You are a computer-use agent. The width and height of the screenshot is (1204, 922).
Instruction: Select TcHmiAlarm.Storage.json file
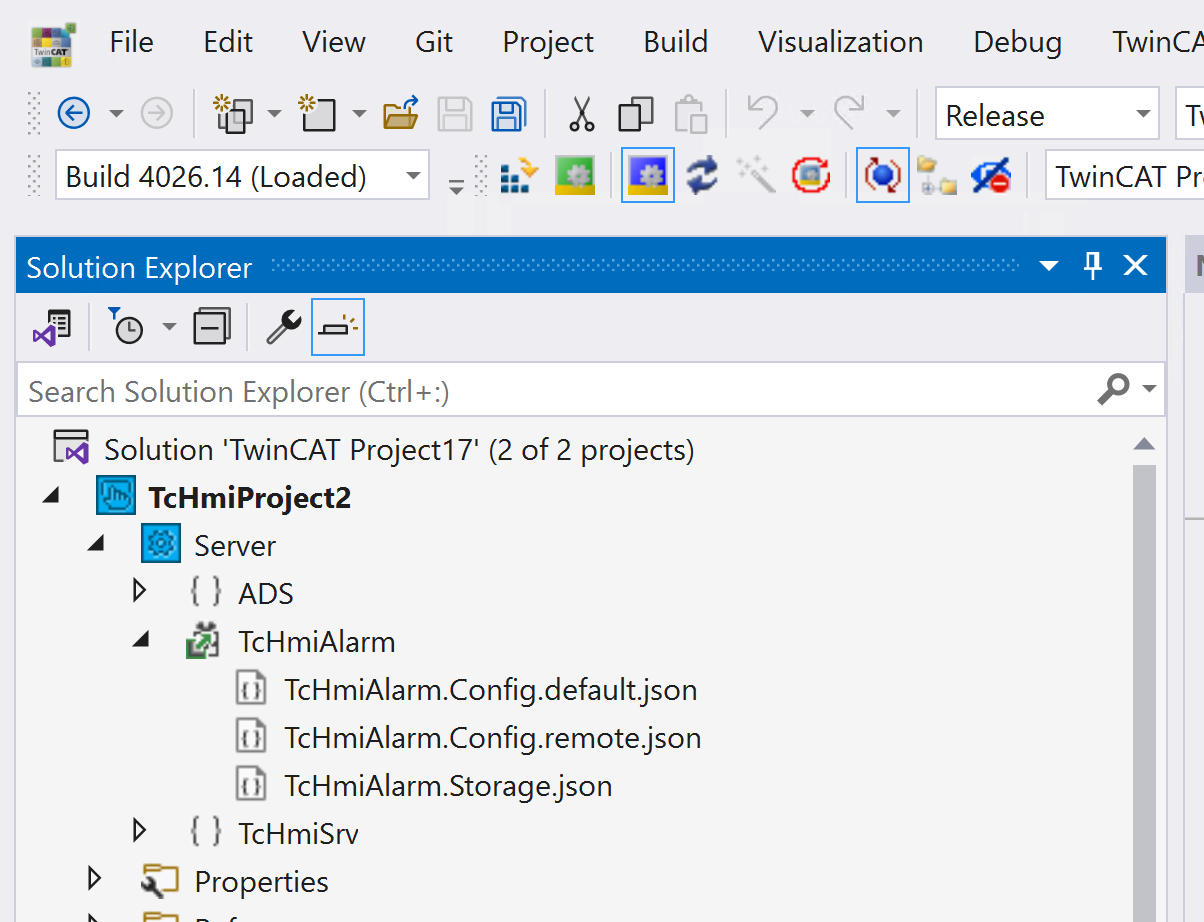pos(448,786)
